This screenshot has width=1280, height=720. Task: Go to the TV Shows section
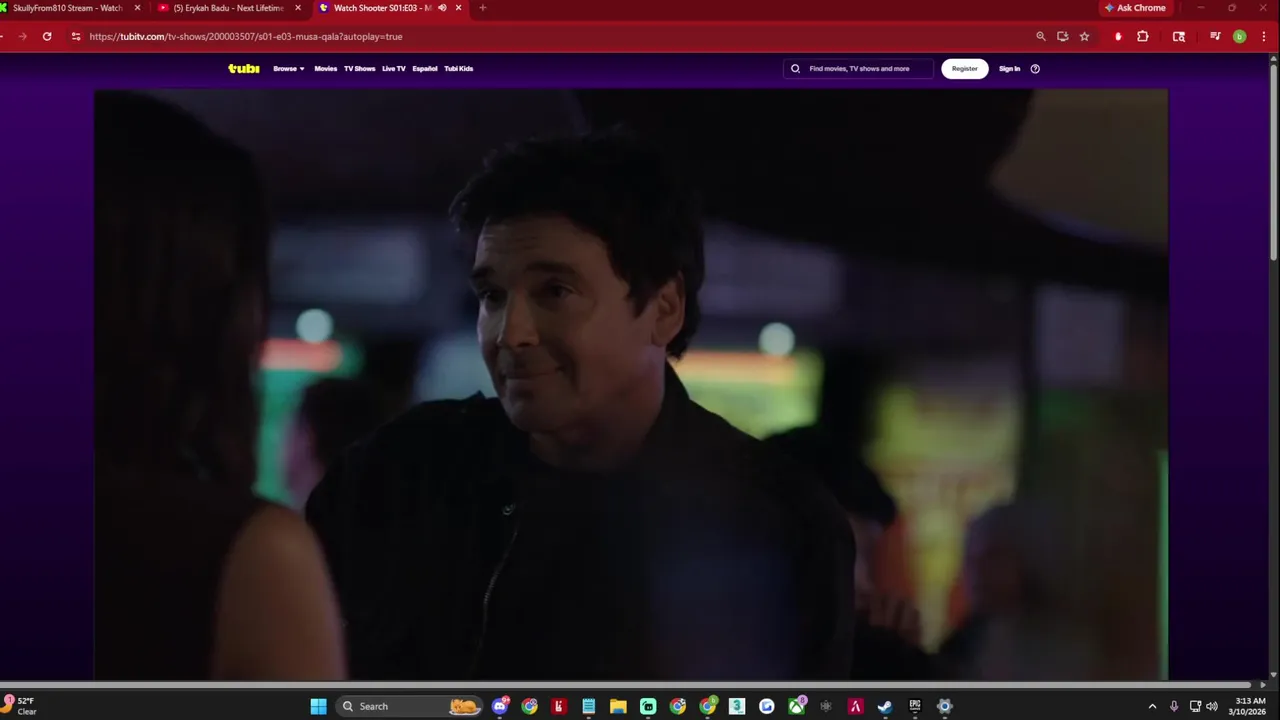click(359, 69)
